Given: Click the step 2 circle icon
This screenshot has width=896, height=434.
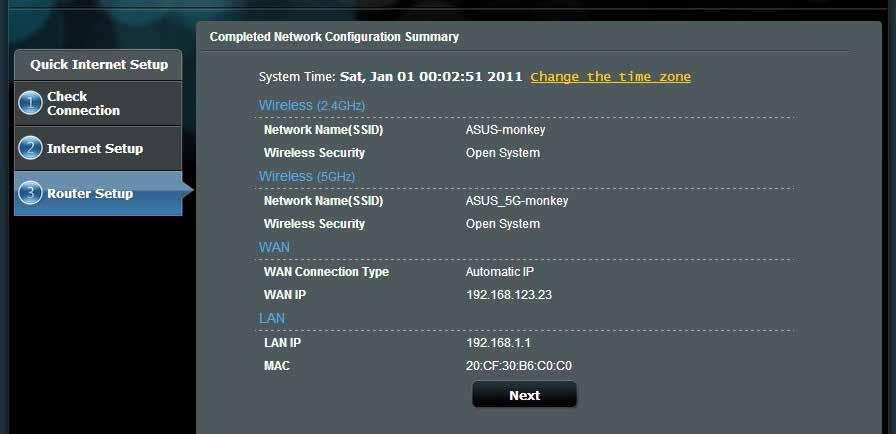Looking at the screenshot, I should pos(30,148).
